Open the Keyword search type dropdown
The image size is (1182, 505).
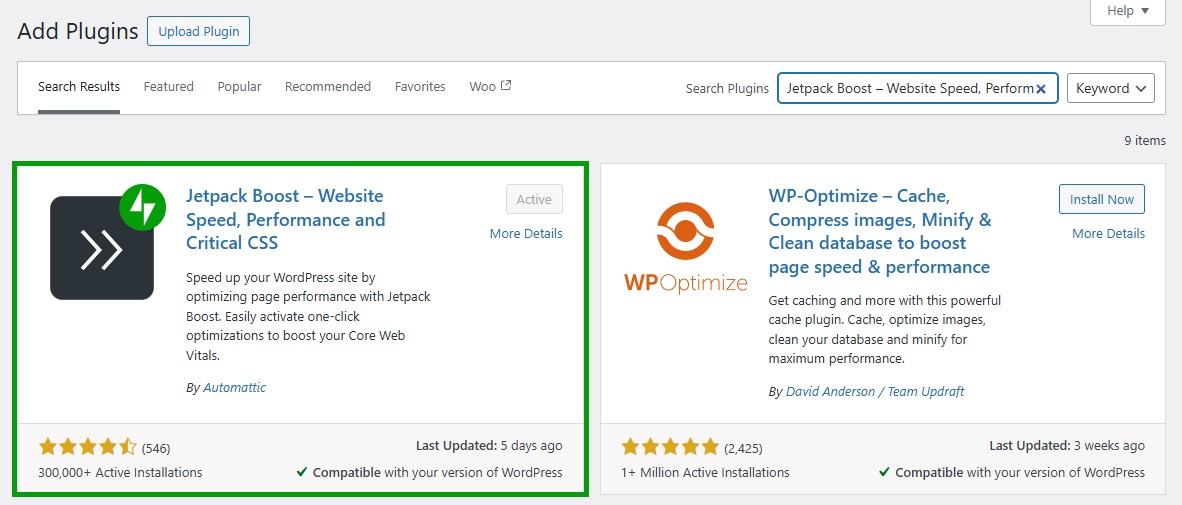pyautogui.click(x=1111, y=88)
